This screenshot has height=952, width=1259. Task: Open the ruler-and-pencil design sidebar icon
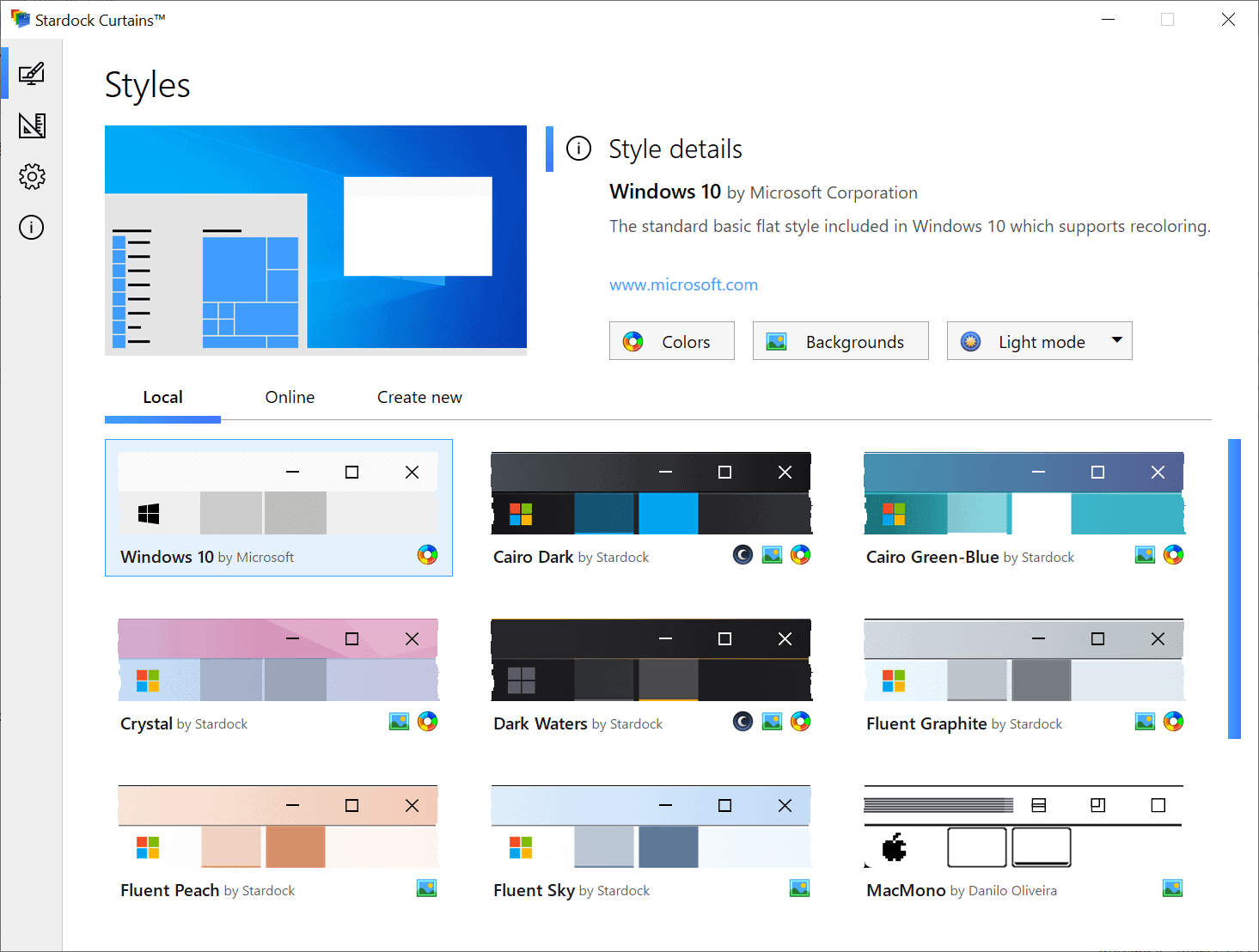tap(32, 125)
